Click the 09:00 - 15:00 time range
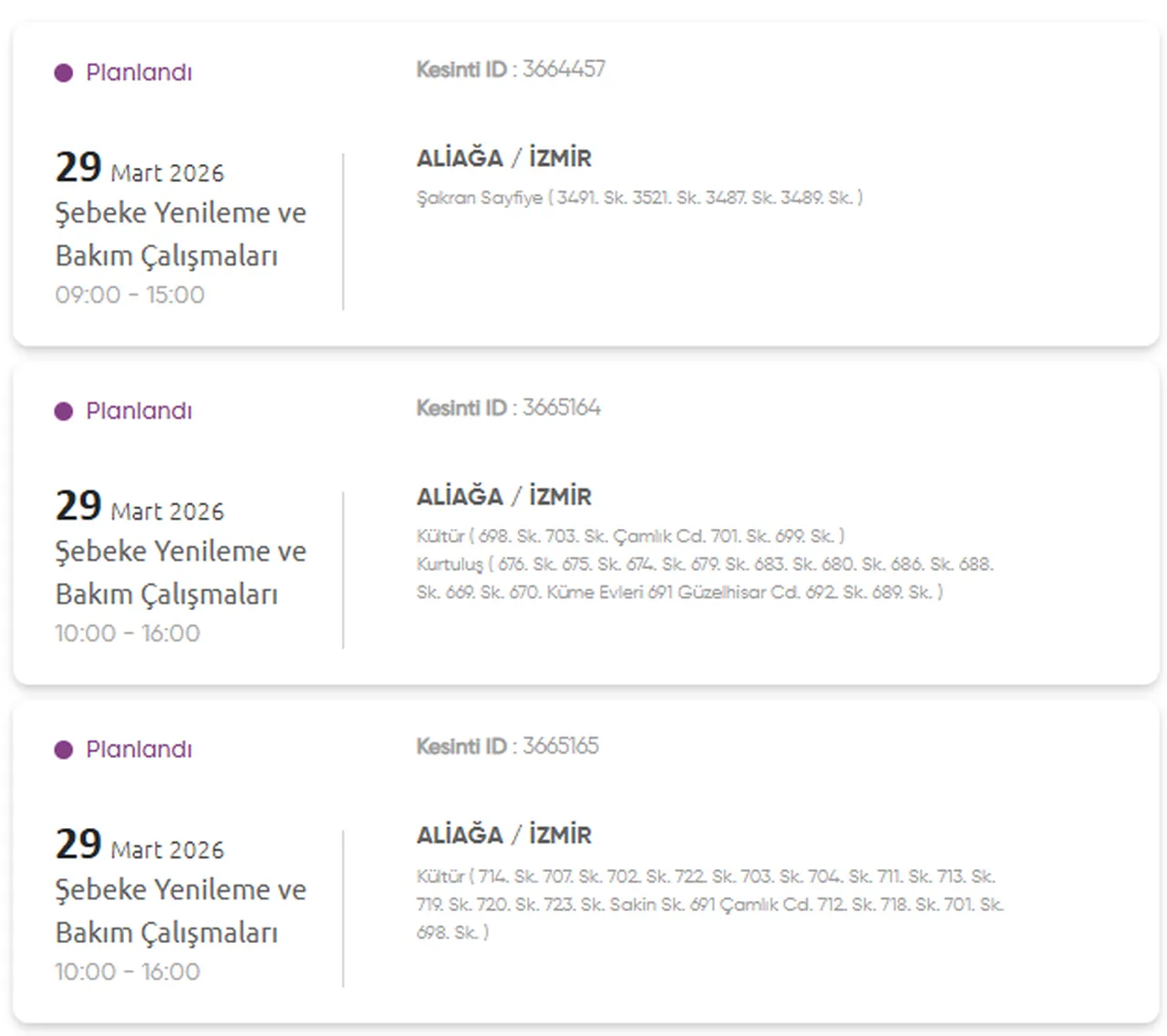Viewport: 1167px width, 1036px height. pos(129,295)
